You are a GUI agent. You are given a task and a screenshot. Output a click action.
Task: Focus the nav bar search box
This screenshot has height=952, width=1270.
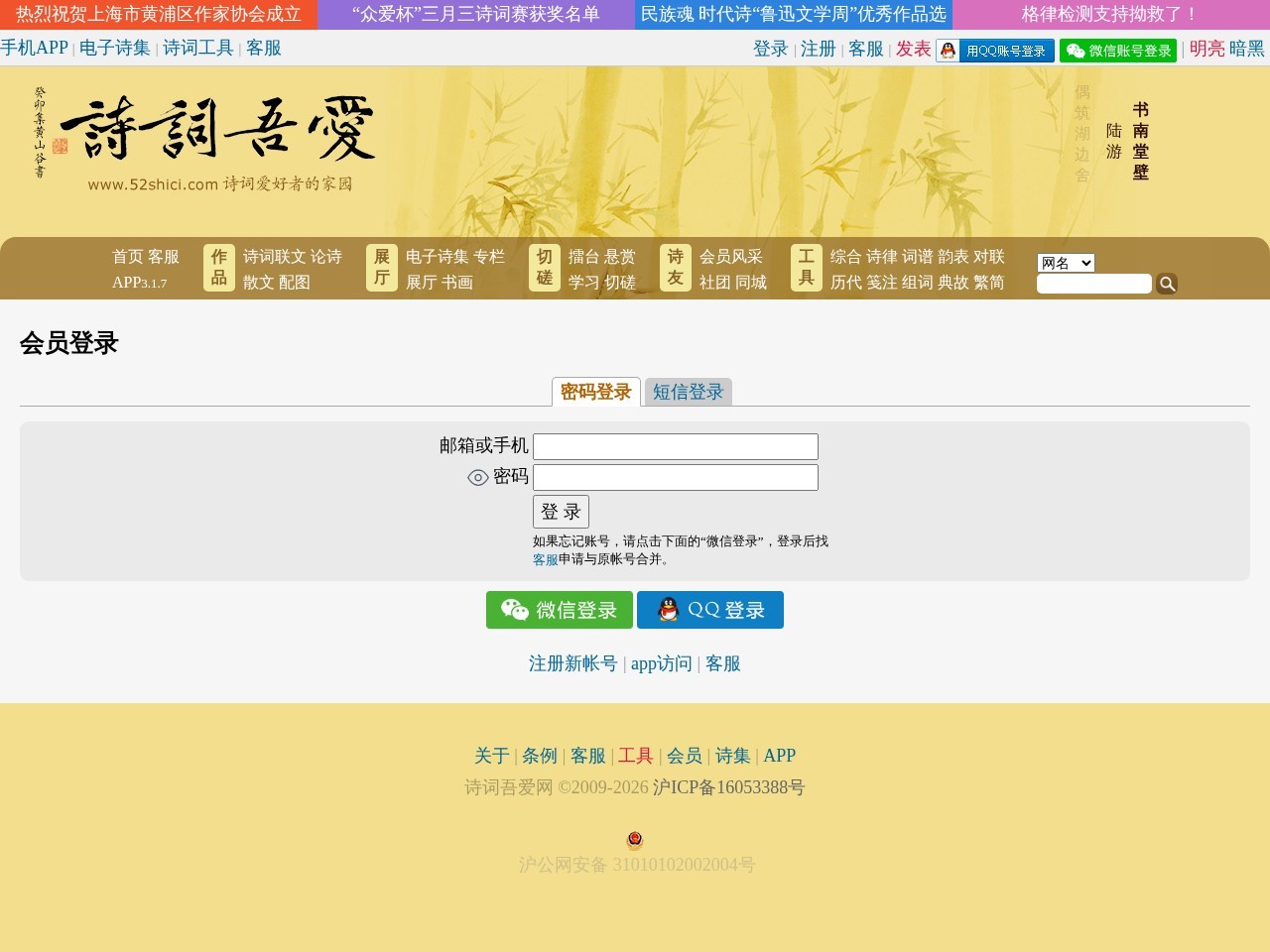click(x=1094, y=284)
